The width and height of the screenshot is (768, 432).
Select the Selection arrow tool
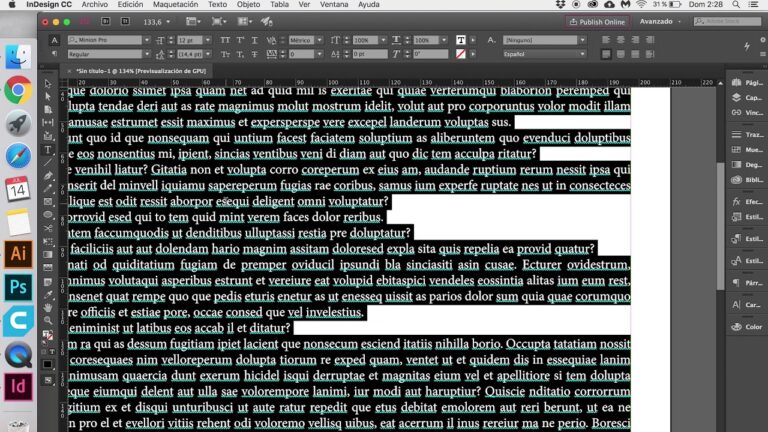tap(47, 83)
